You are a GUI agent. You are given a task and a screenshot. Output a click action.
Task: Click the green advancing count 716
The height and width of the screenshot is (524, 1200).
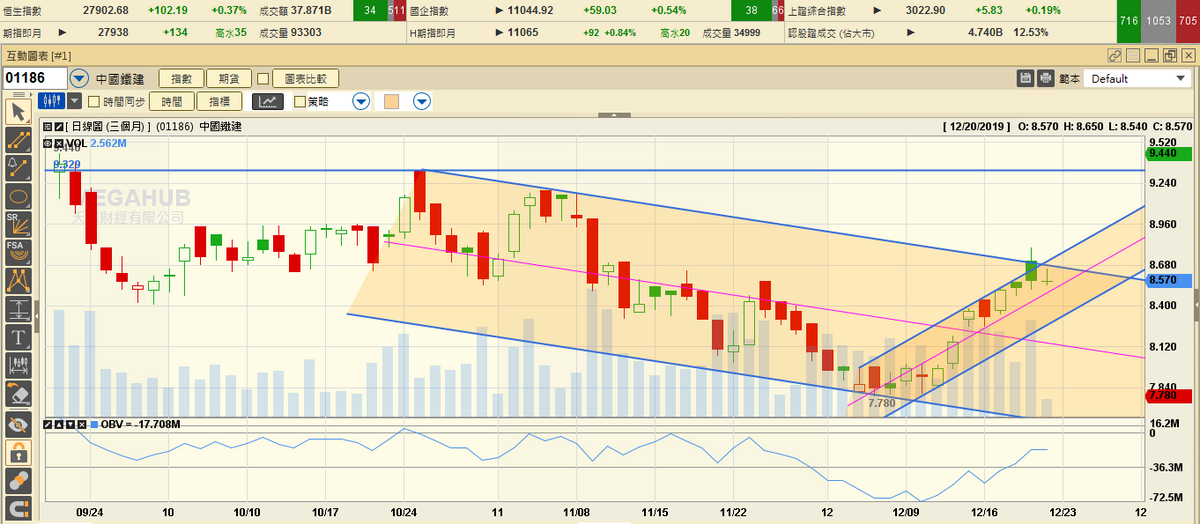[x=1129, y=21]
